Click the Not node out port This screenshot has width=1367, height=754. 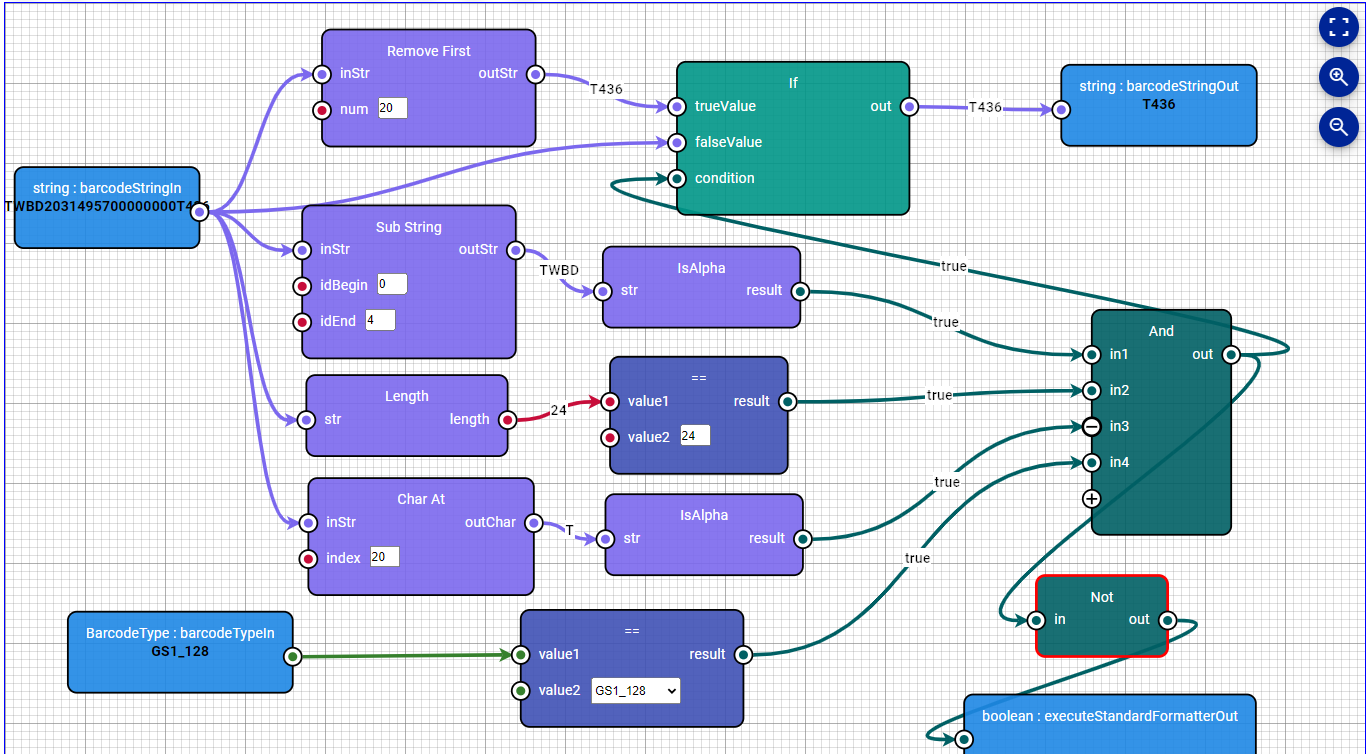point(1166,620)
